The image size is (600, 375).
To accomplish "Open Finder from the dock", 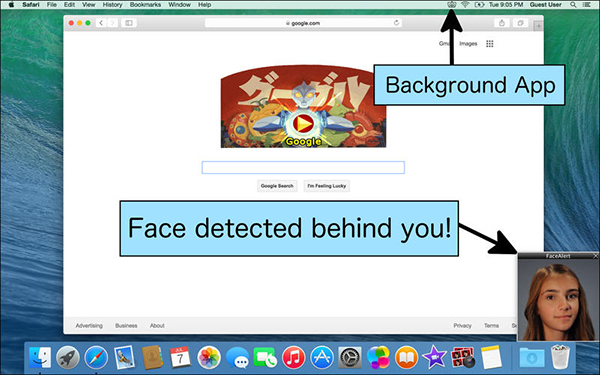I will (40, 357).
